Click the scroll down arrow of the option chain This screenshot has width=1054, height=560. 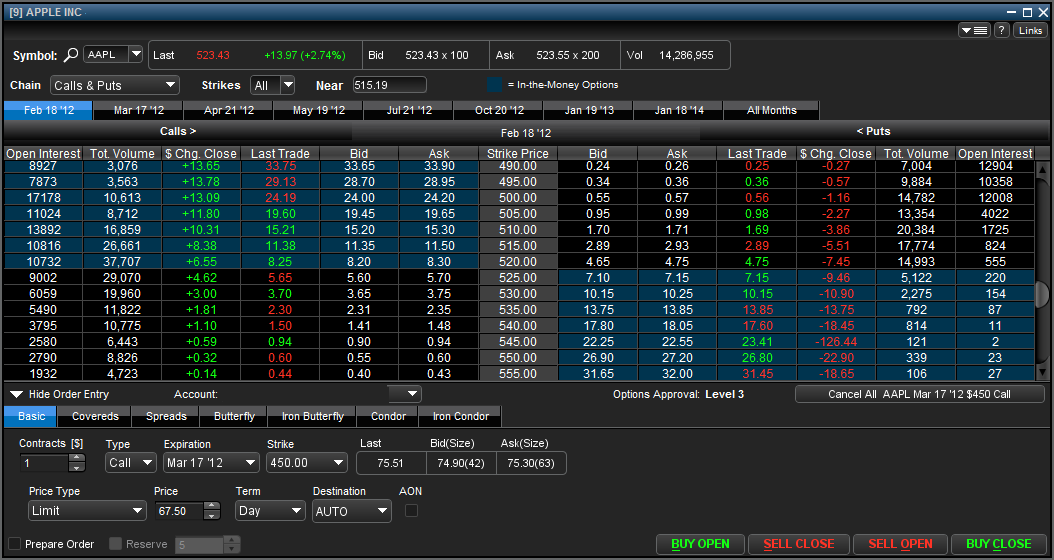(x=1042, y=371)
